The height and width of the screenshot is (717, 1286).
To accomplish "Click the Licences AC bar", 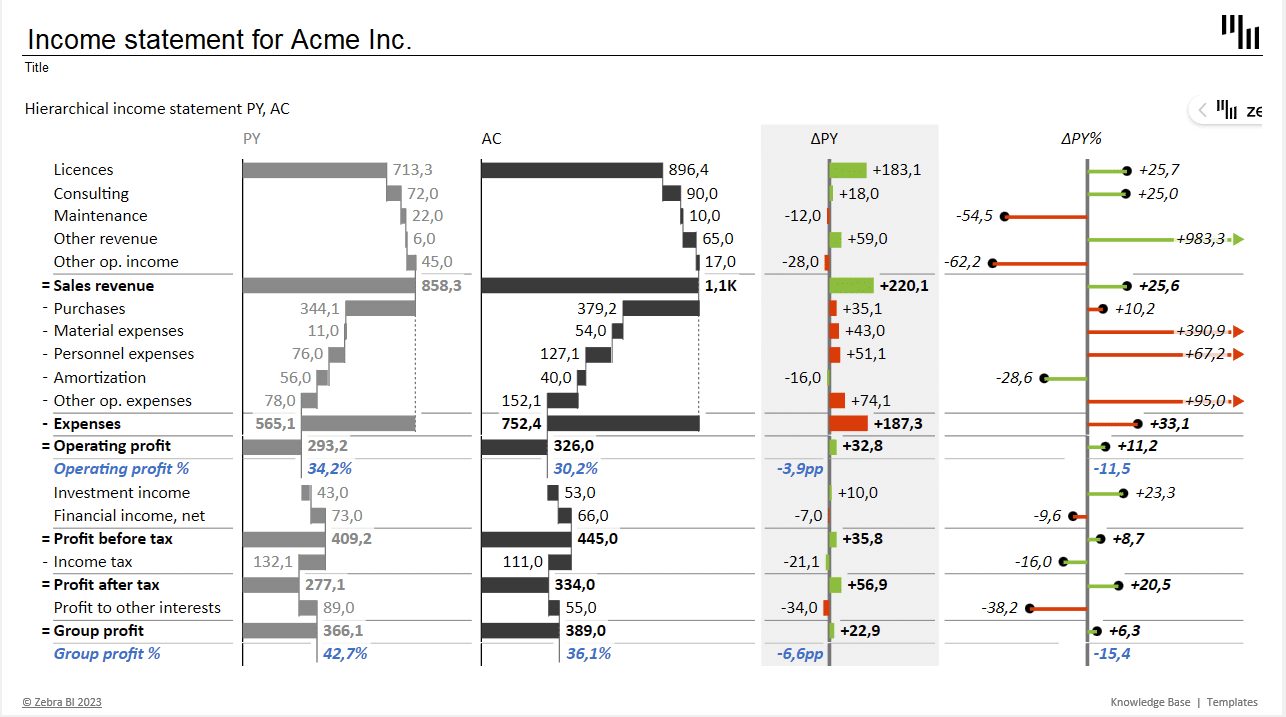I will (x=571, y=170).
